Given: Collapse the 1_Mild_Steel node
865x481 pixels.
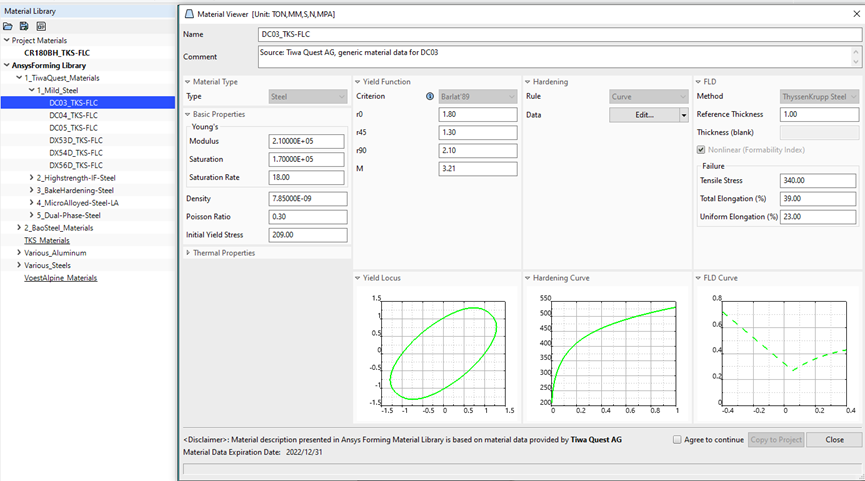Looking at the screenshot, I should click(x=31, y=90).
